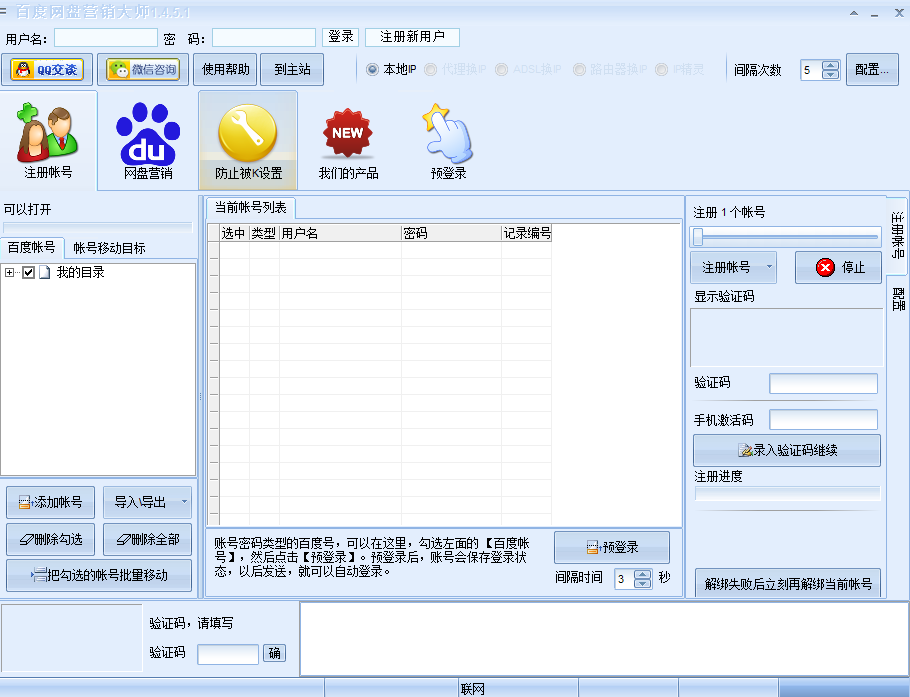Click 注册新用户 to register new user

click(x=415, y=36)
